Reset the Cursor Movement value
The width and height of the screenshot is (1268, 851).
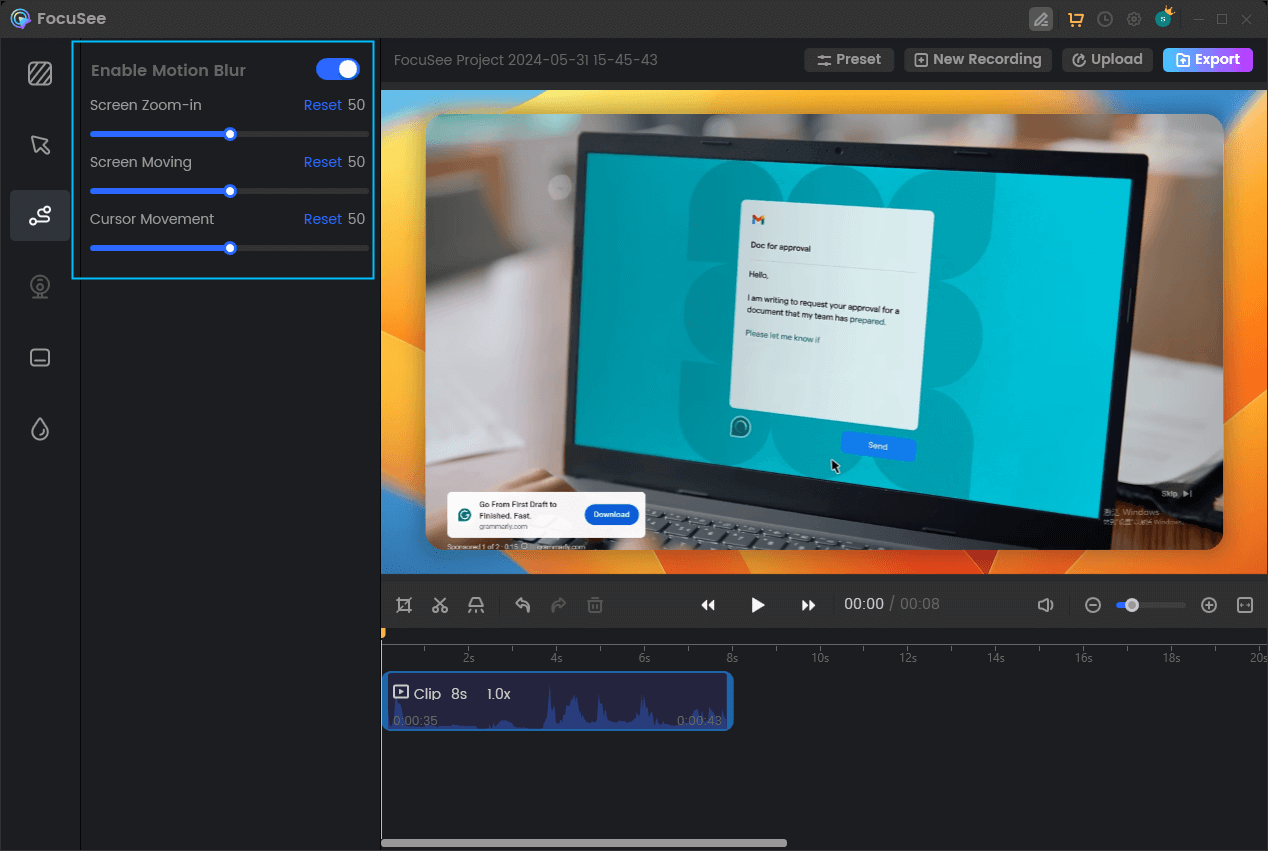click(x=322, y=219)
